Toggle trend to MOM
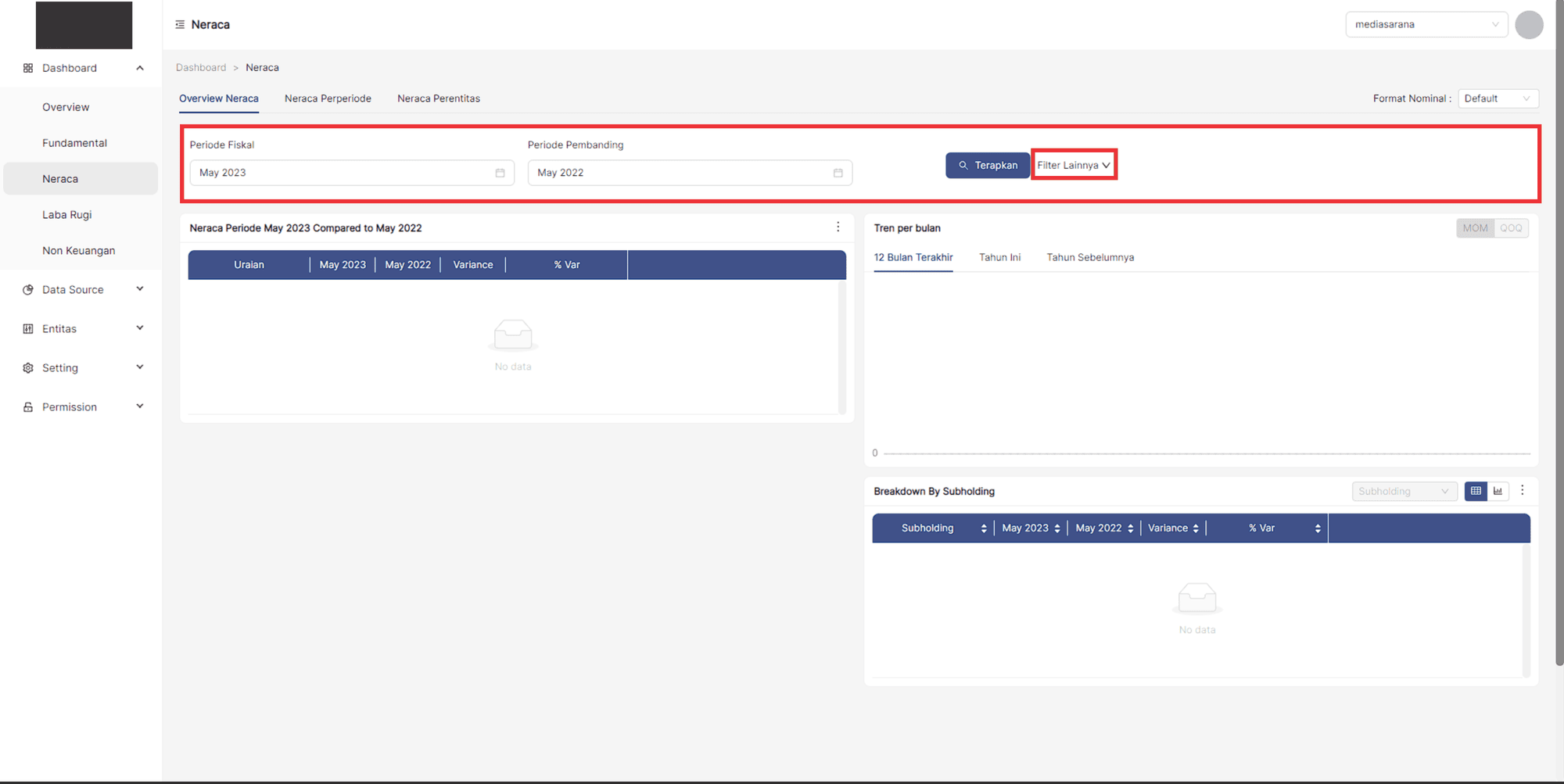 point(1475,228)
